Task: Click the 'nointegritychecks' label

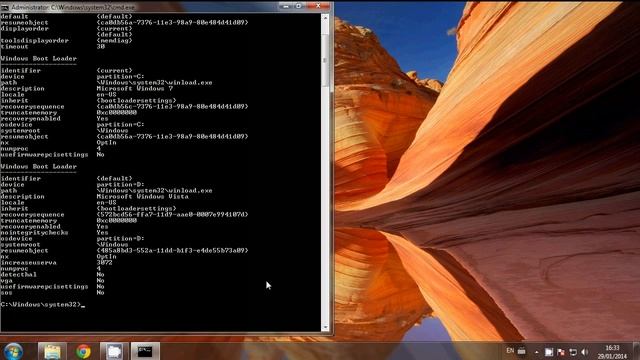Action: point(35,232)
